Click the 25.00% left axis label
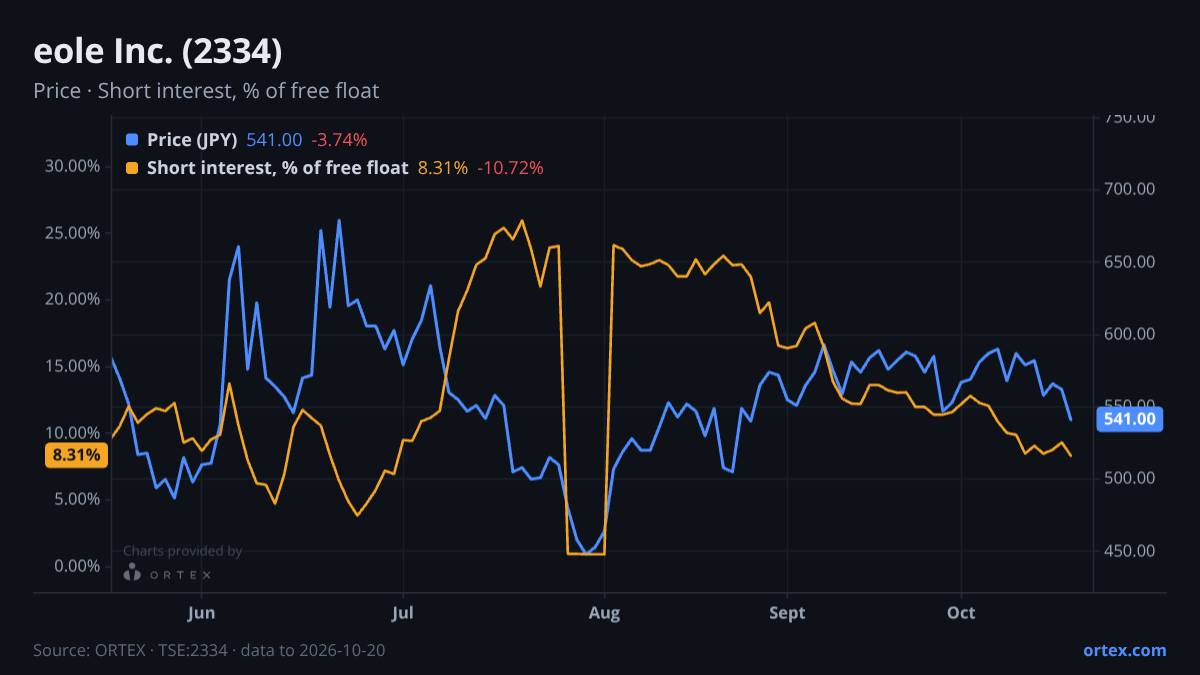Image resolution: width=1200 pixels, height=675 pixels. click(73, 233)
